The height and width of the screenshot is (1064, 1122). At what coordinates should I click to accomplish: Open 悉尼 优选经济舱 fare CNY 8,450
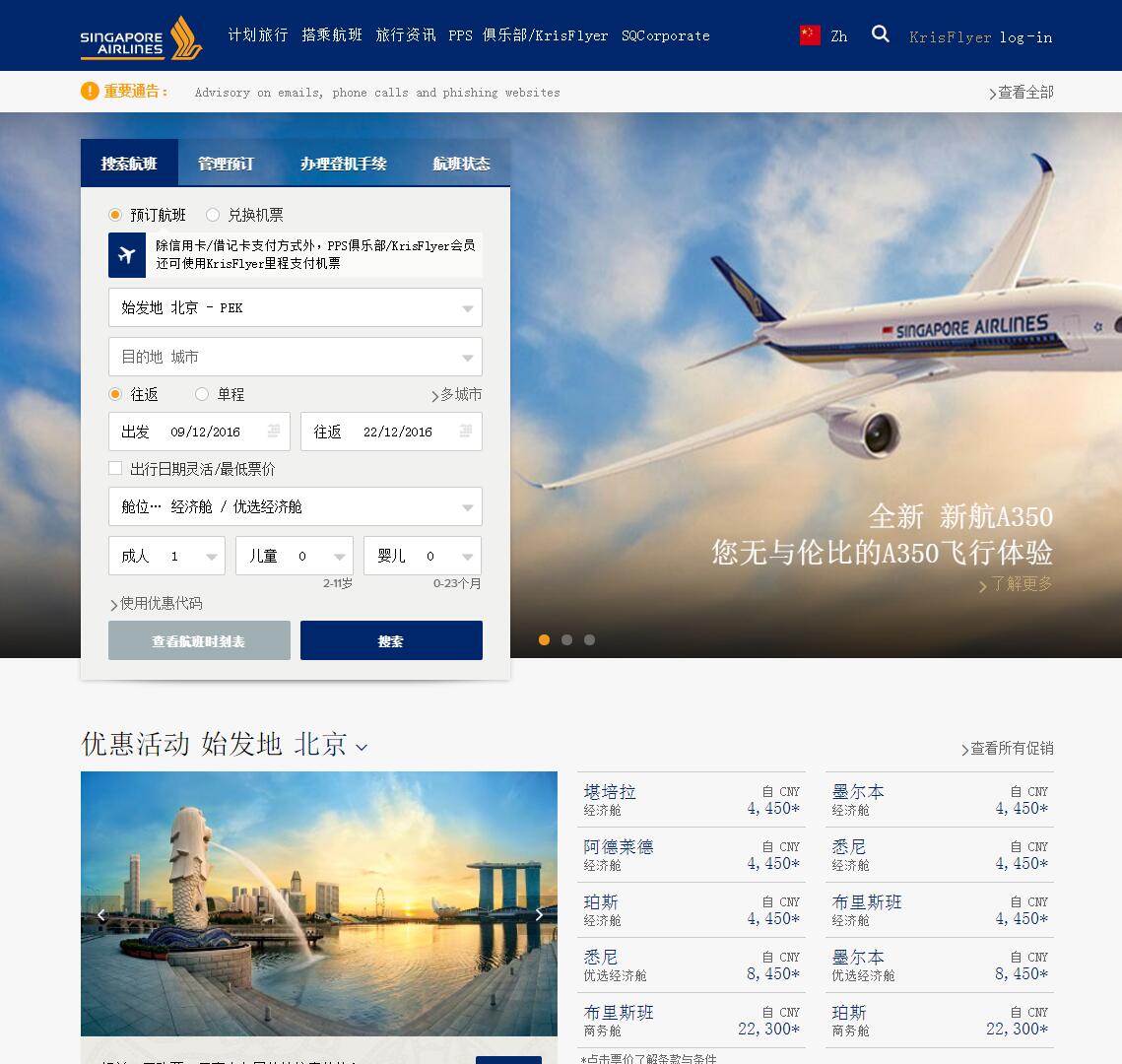692,964
